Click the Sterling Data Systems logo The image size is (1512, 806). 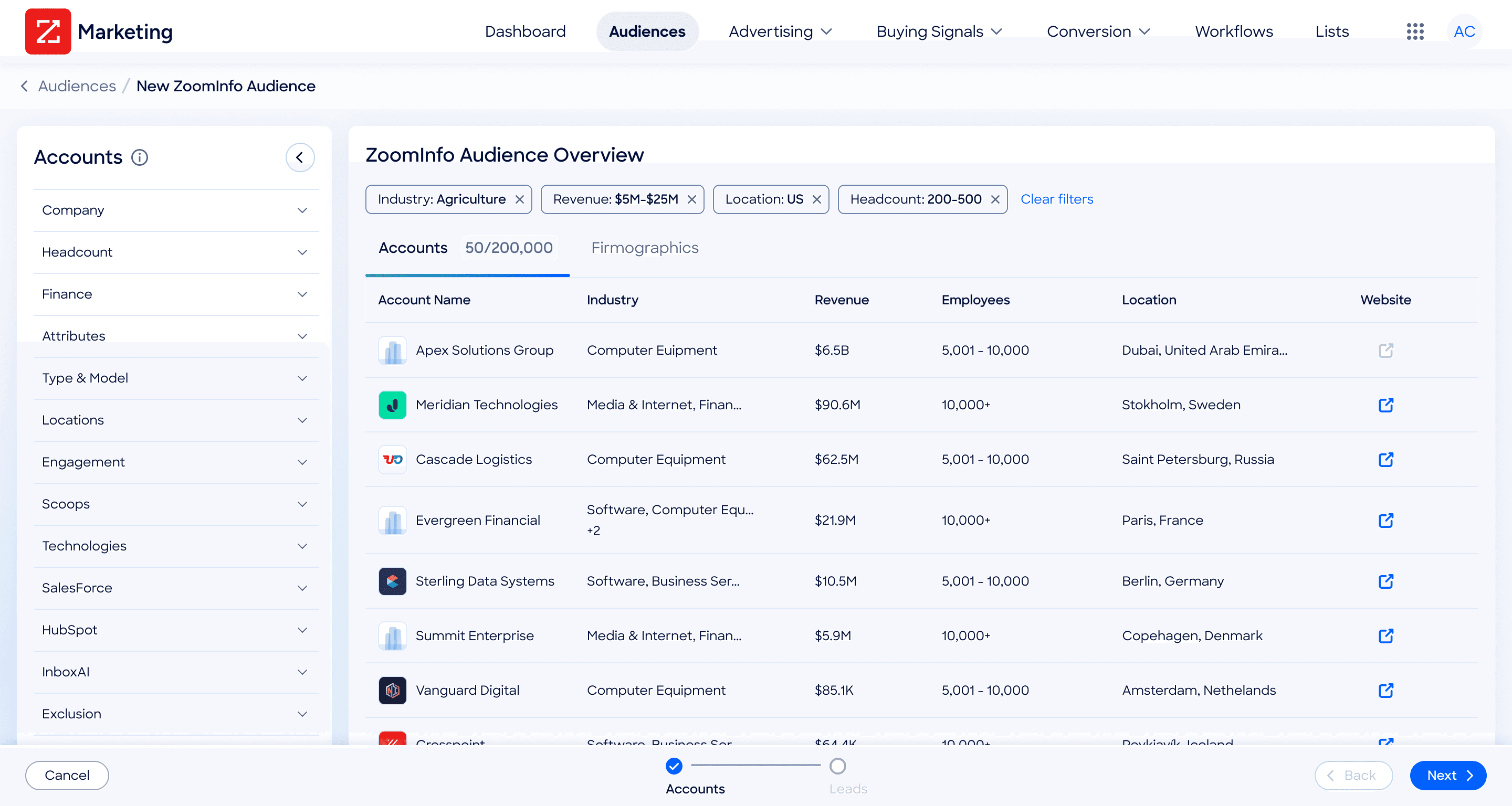393,581
